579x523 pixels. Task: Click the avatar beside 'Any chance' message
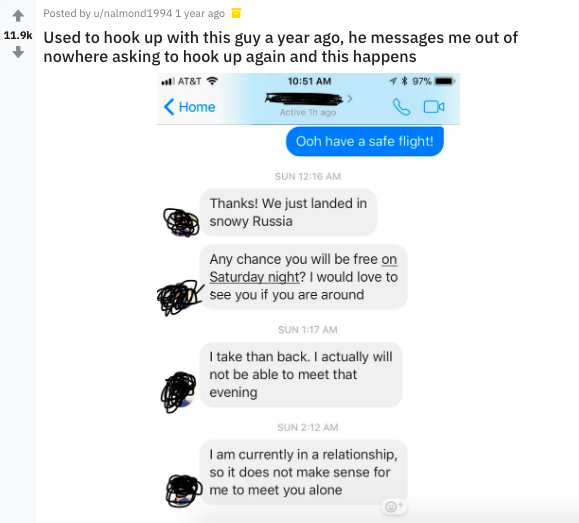click(x=180, y=297)
